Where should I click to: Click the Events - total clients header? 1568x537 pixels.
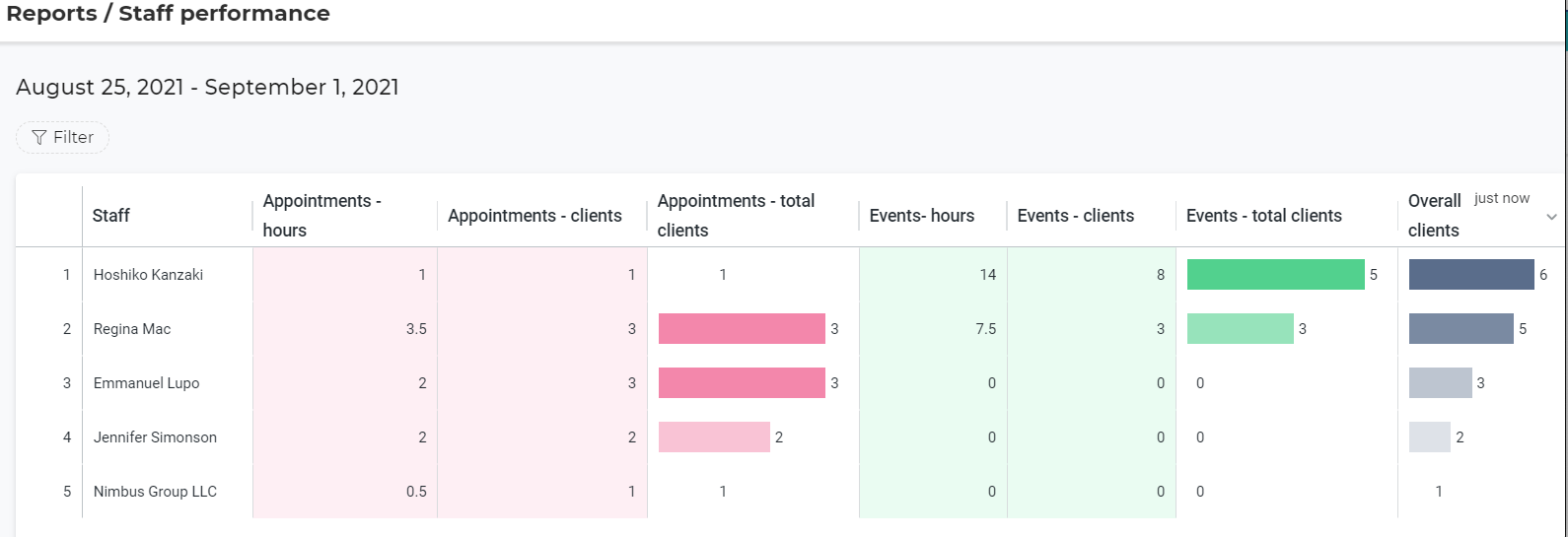click(x=1263, y=216)
